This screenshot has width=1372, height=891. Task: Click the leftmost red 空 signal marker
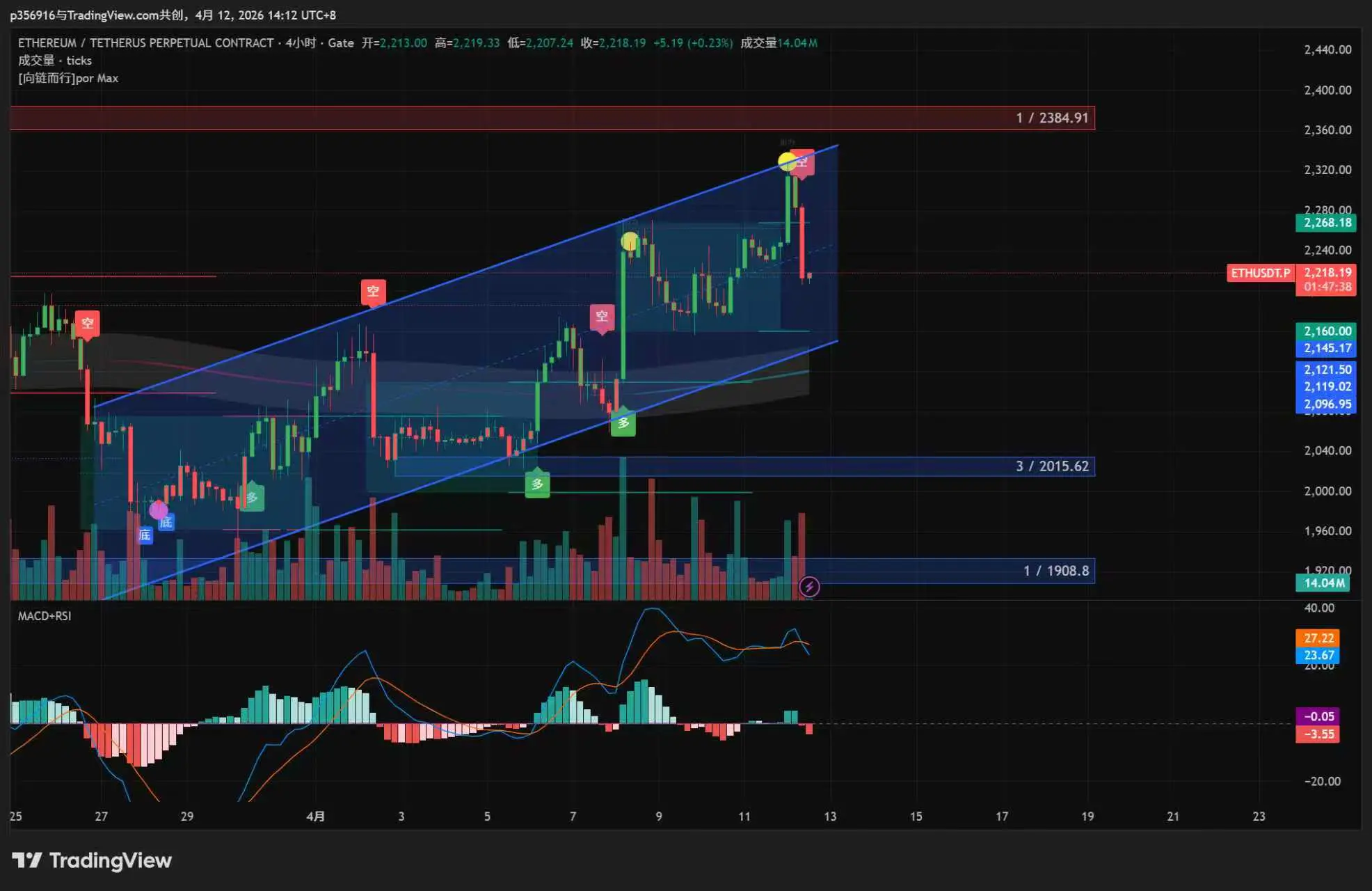(x=87, y=323)
